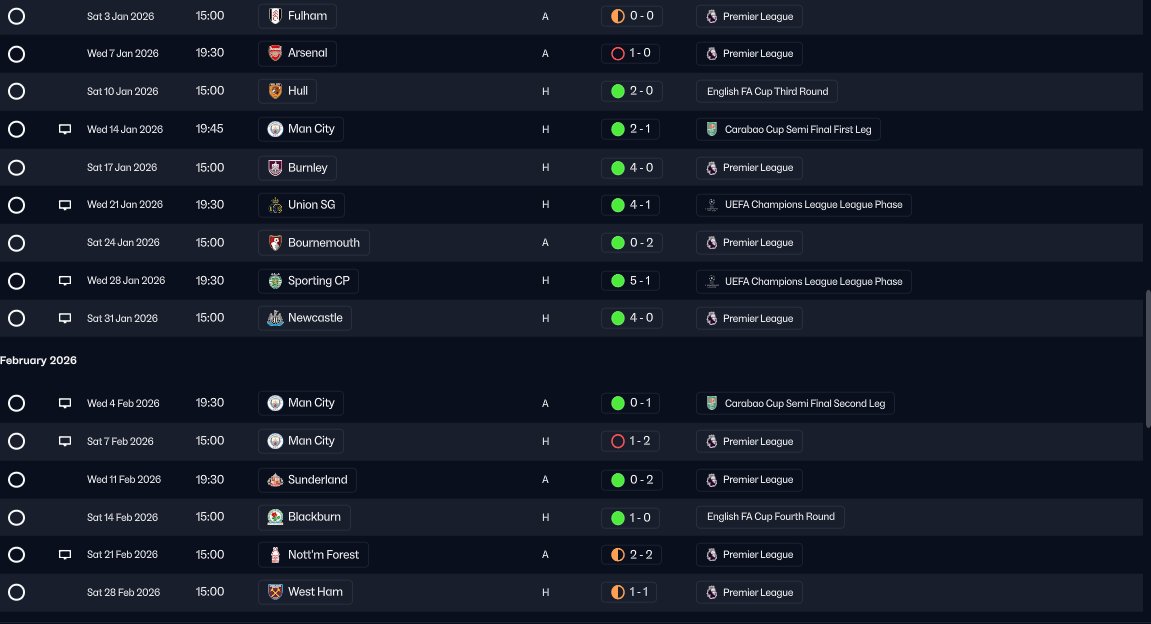Screen dimensions: 1151x624
Task: Open the 2 - 0 result against Hull
Action: (631, 91)
